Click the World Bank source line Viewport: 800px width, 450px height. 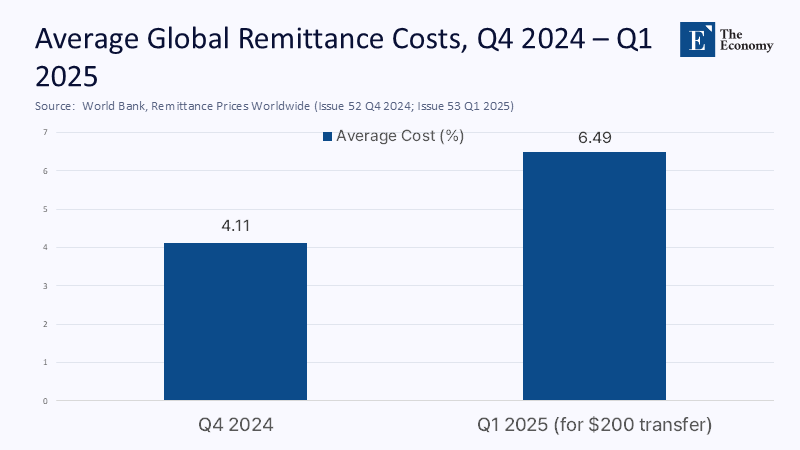pyautogui.click(x=281, y=106)
